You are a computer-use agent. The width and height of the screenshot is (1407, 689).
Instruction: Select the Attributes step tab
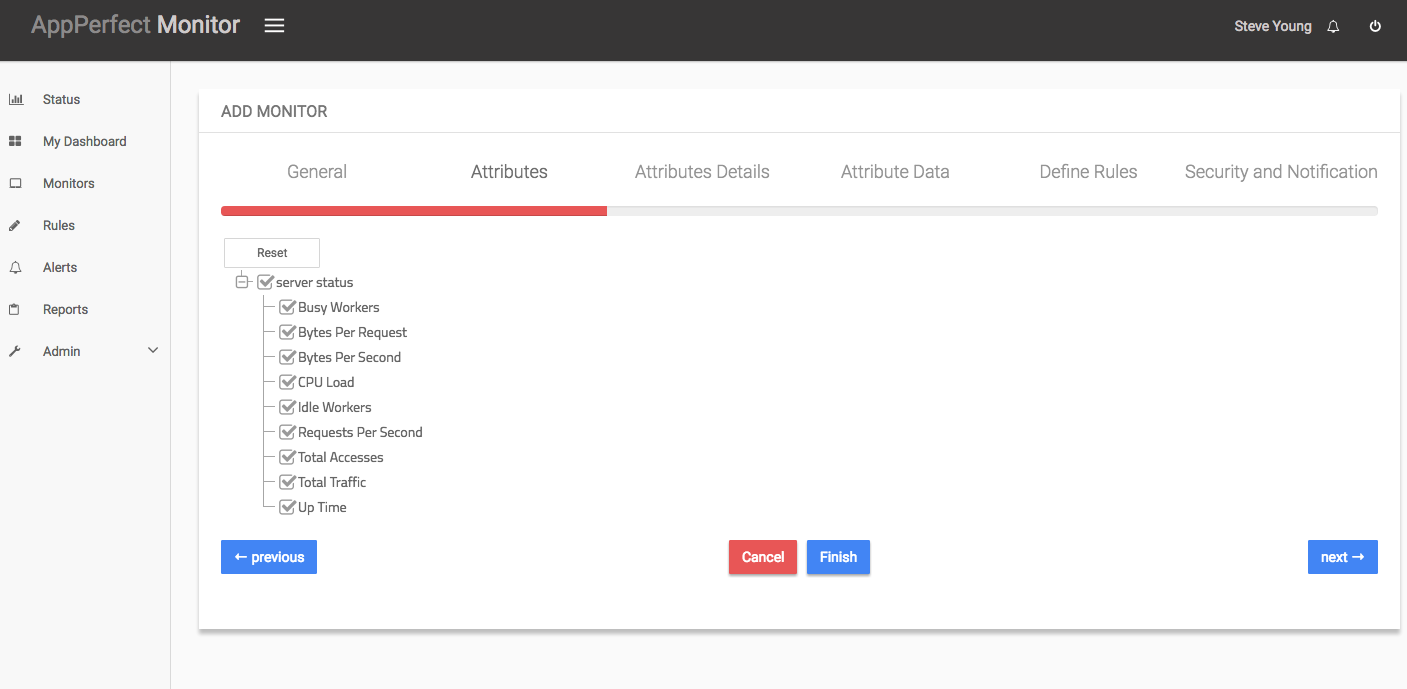(509, 172)
